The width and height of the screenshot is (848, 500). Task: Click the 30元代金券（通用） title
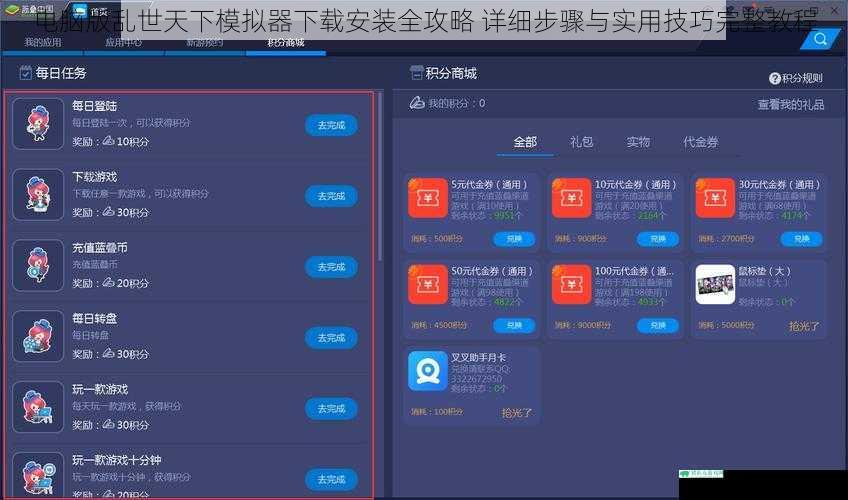click(779, 184)
